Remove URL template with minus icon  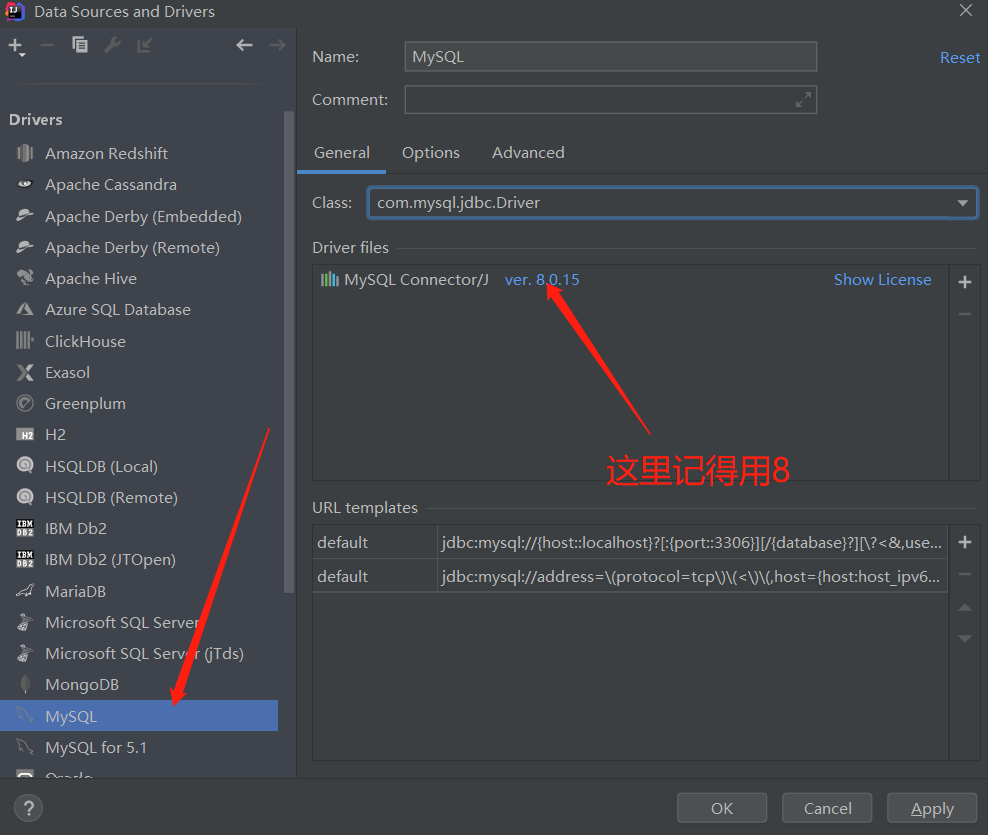(965, 574)
